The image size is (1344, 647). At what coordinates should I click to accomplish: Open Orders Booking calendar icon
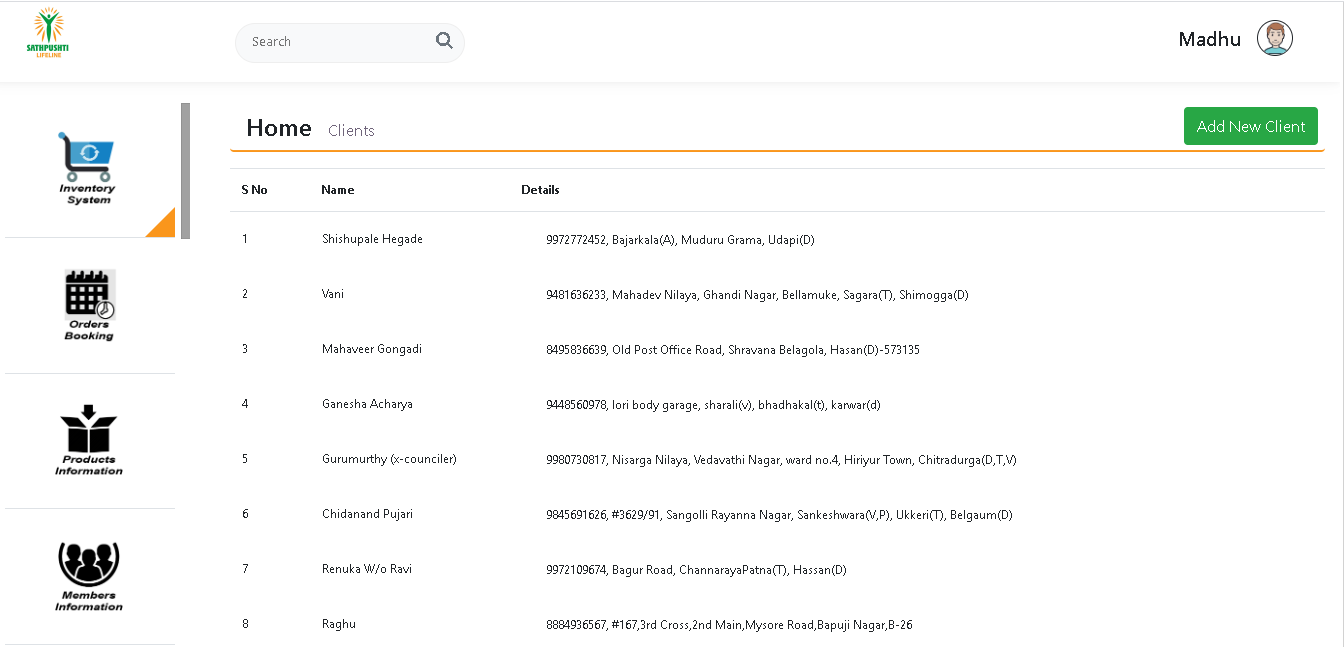(89, 295)
